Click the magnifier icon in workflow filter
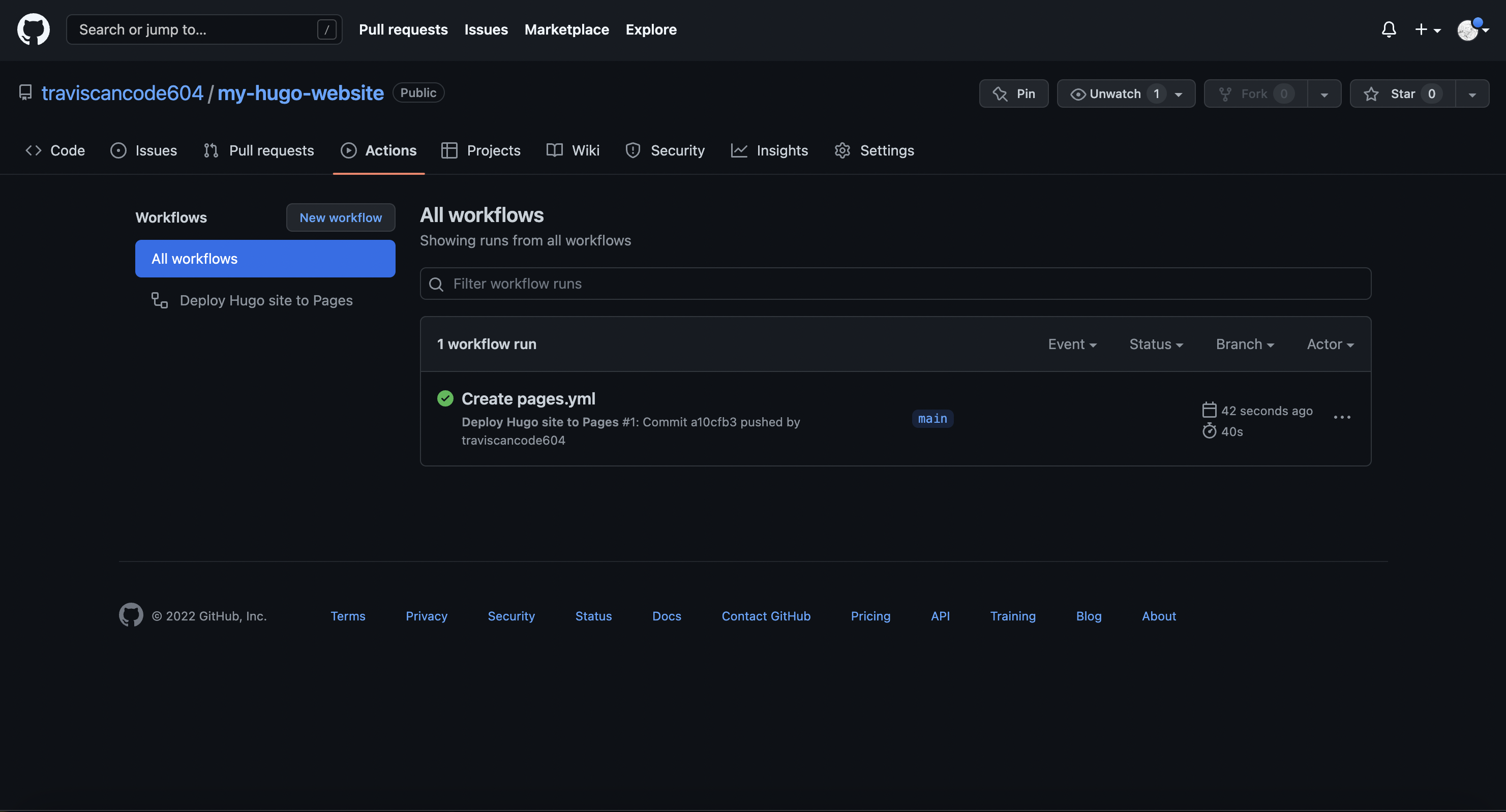 (436, 284)
